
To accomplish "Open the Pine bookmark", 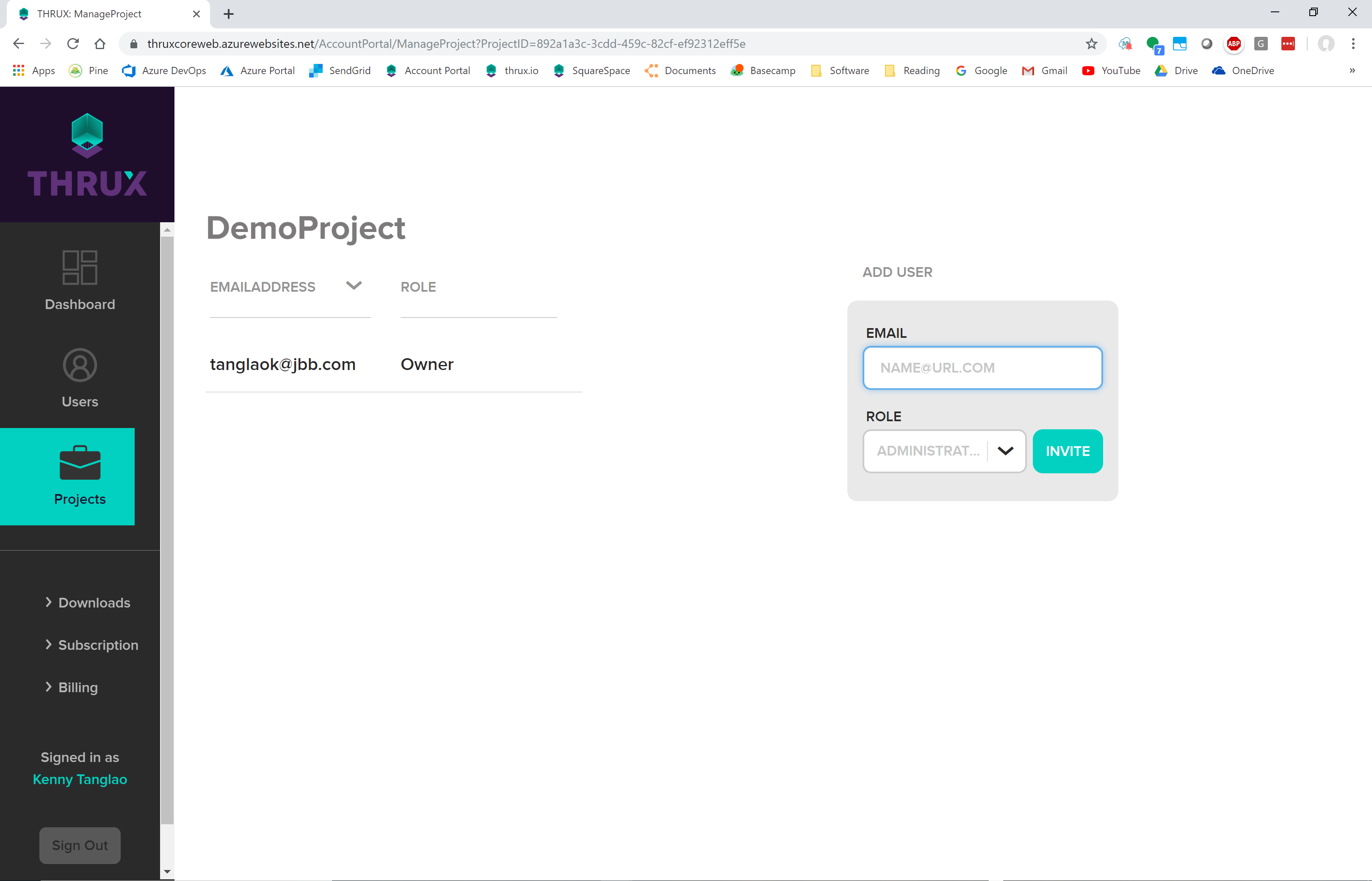I will [x=88, y=70].
